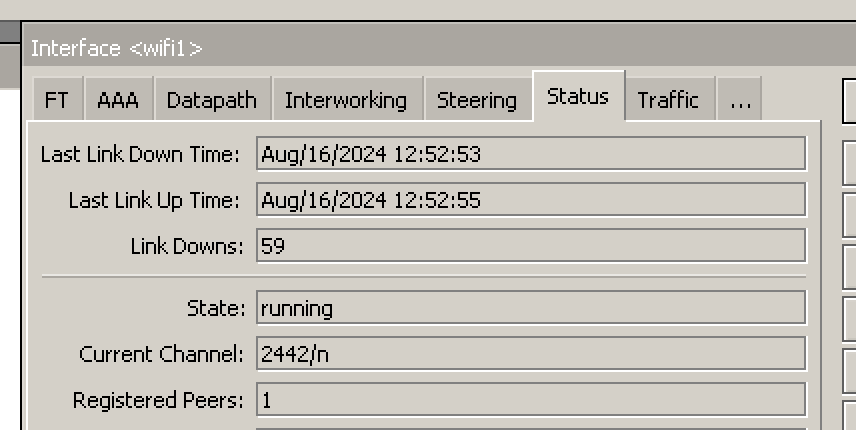This screenshot has width=856, height=430.
Task: Click the State field showing running
Action: pyautogui.click(x=531, y=308)
